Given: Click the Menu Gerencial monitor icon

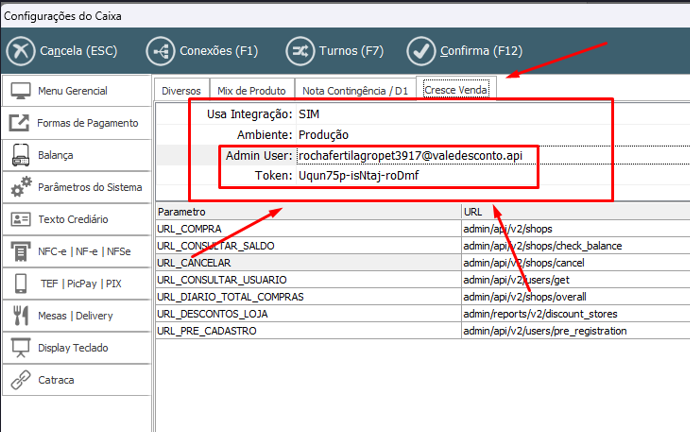Looking at the screenshot, I should (20, 92).
